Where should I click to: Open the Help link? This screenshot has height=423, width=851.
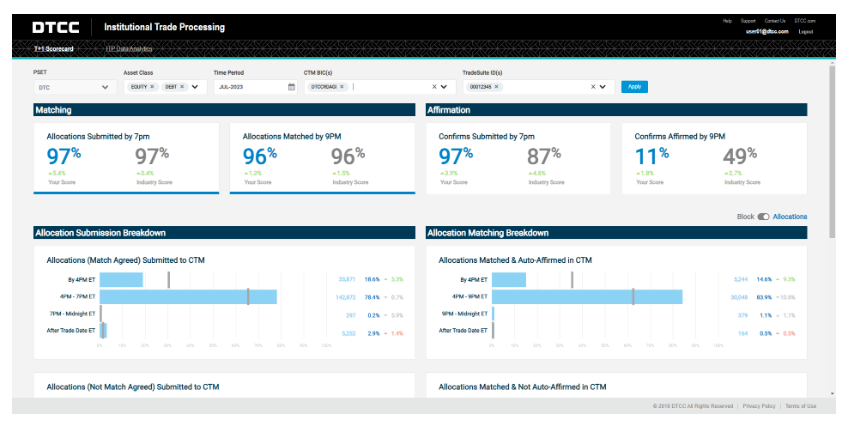pyautogui.click(x=727, y=21)
